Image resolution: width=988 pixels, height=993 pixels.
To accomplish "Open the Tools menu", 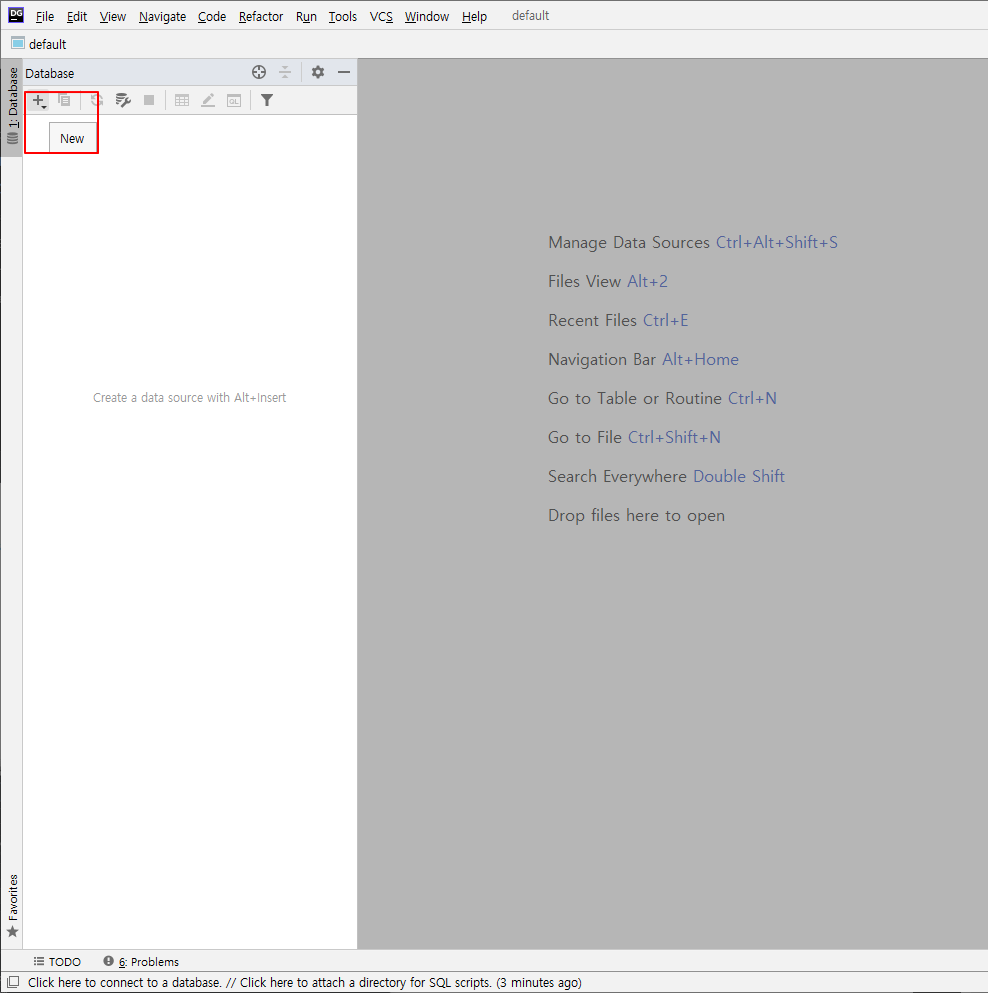I will 343,16.
